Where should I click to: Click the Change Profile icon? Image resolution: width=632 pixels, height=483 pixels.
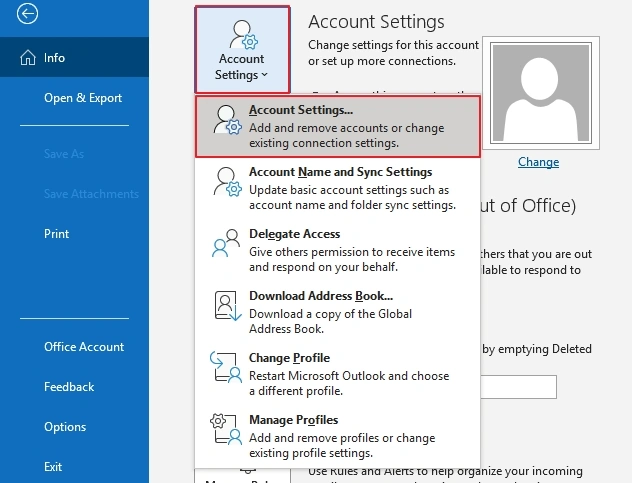pyautogui.click(x=226, y=367)
